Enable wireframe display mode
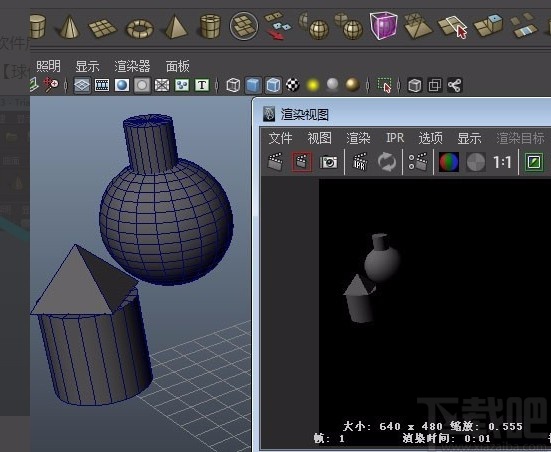Viewport: 551px width, 452px height. 233,85
